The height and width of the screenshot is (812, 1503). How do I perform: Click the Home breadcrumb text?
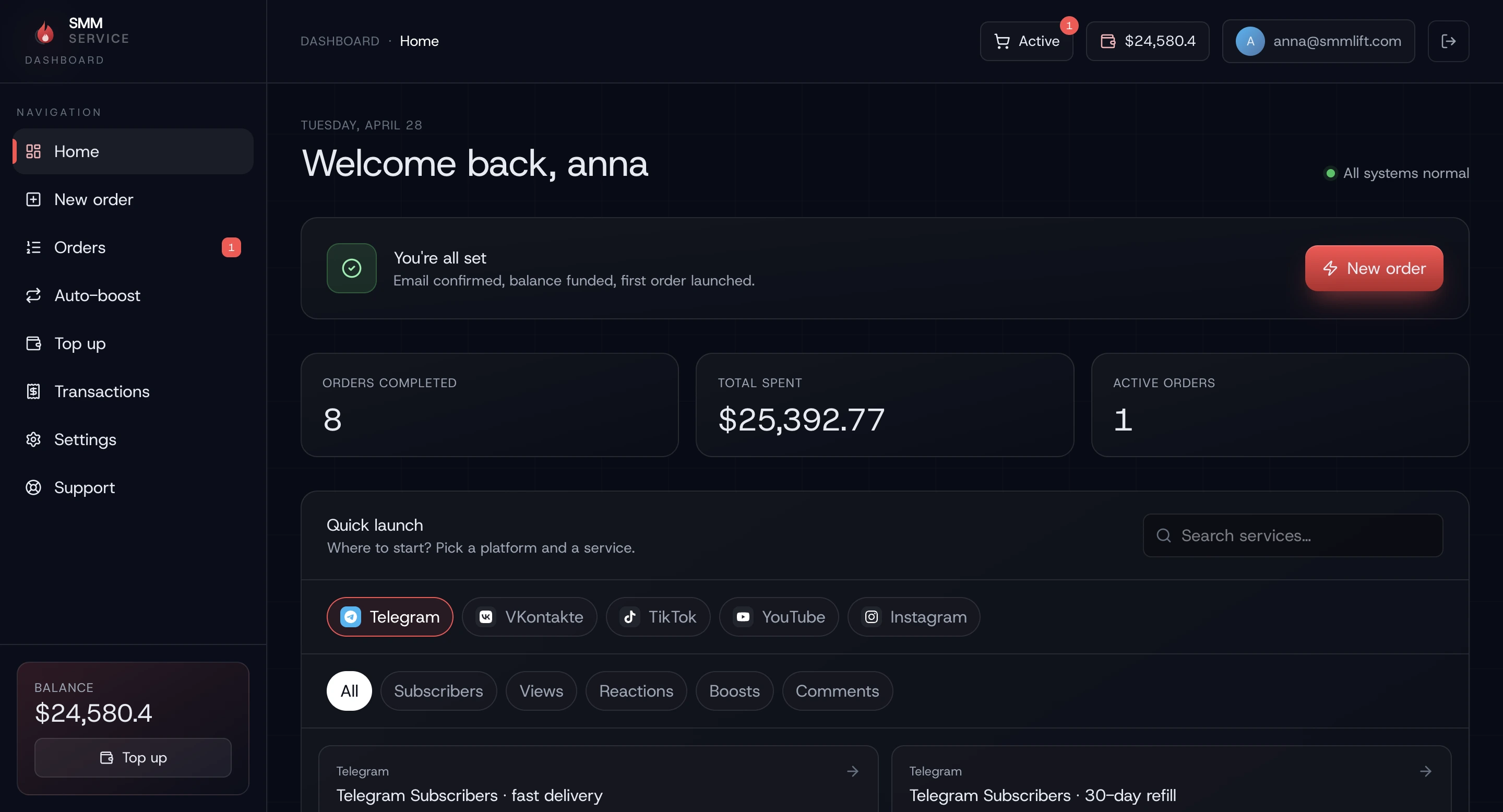[x=419, y=41]
